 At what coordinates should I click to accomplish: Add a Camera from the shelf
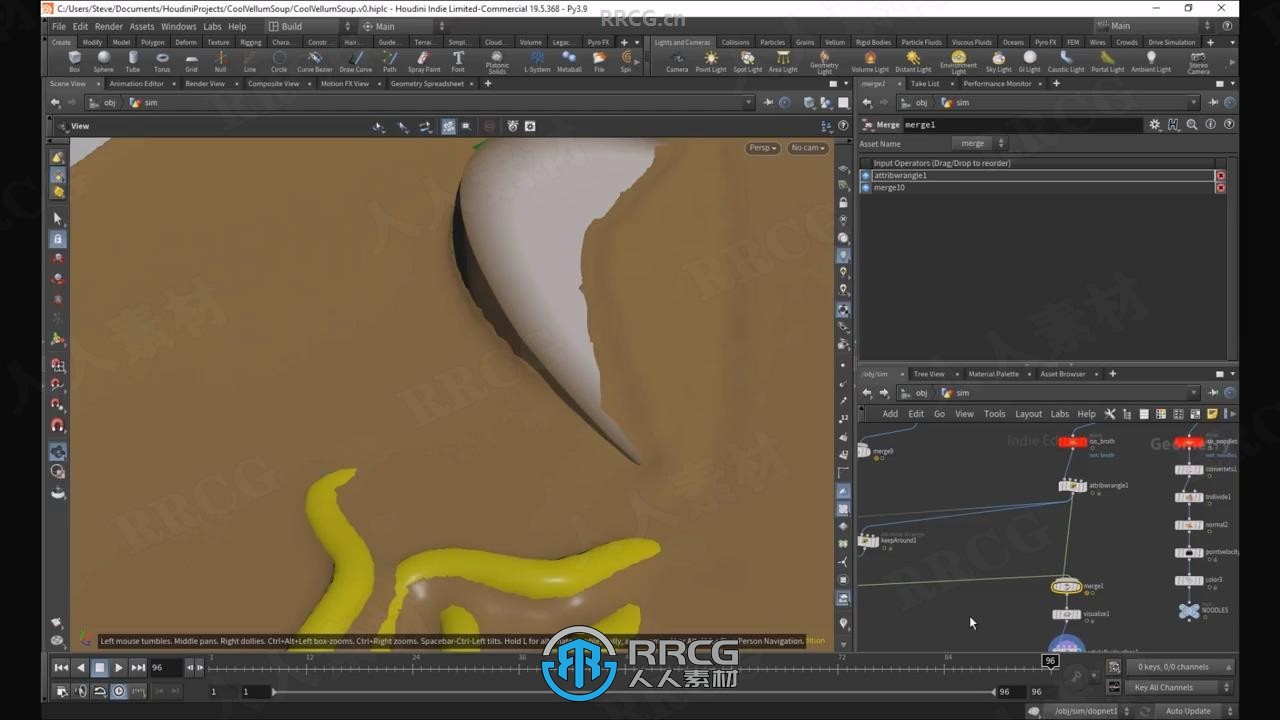coord(677,62)
